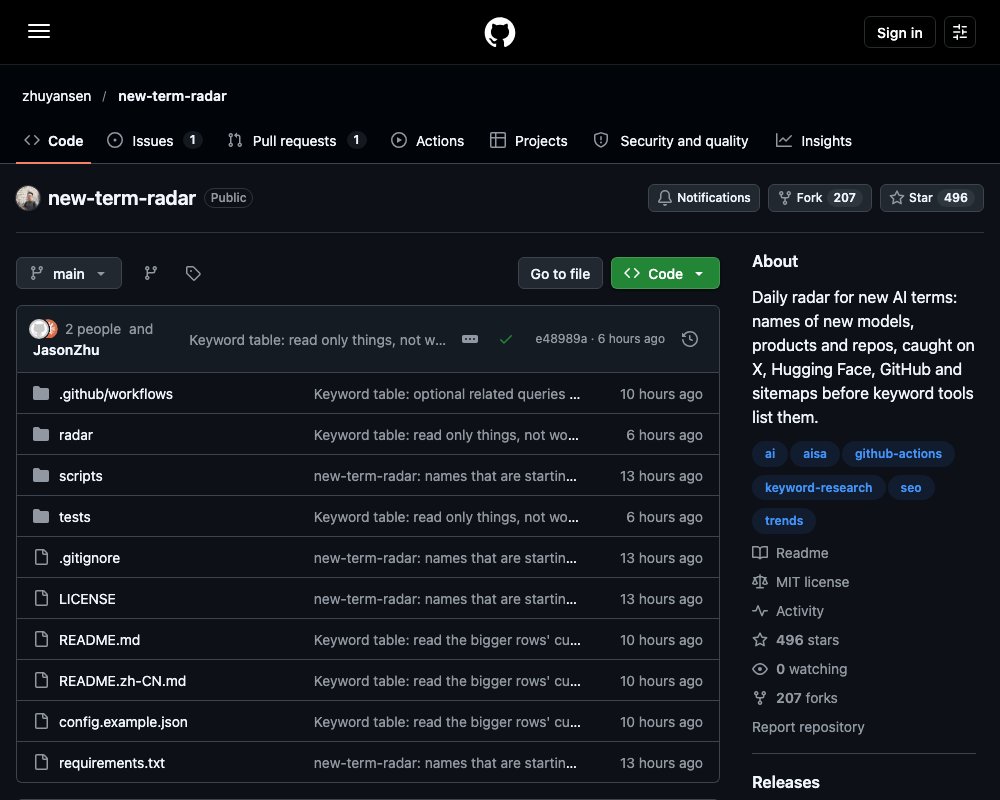Screen dimensions: 1000x800
Task: Open the LICENSE file
Action: 87,599
